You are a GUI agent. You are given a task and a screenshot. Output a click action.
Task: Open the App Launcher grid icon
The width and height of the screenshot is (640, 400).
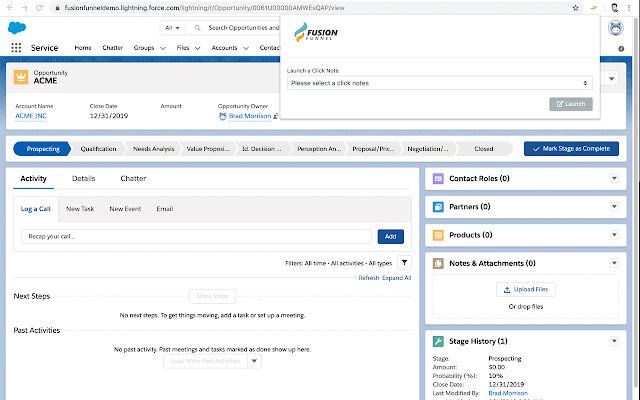pos(16,48)
